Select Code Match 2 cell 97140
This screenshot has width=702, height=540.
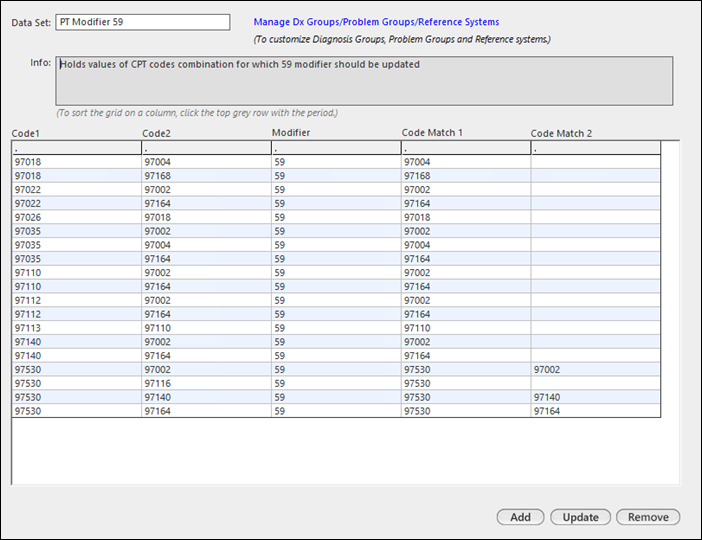[x=595, y=398]
